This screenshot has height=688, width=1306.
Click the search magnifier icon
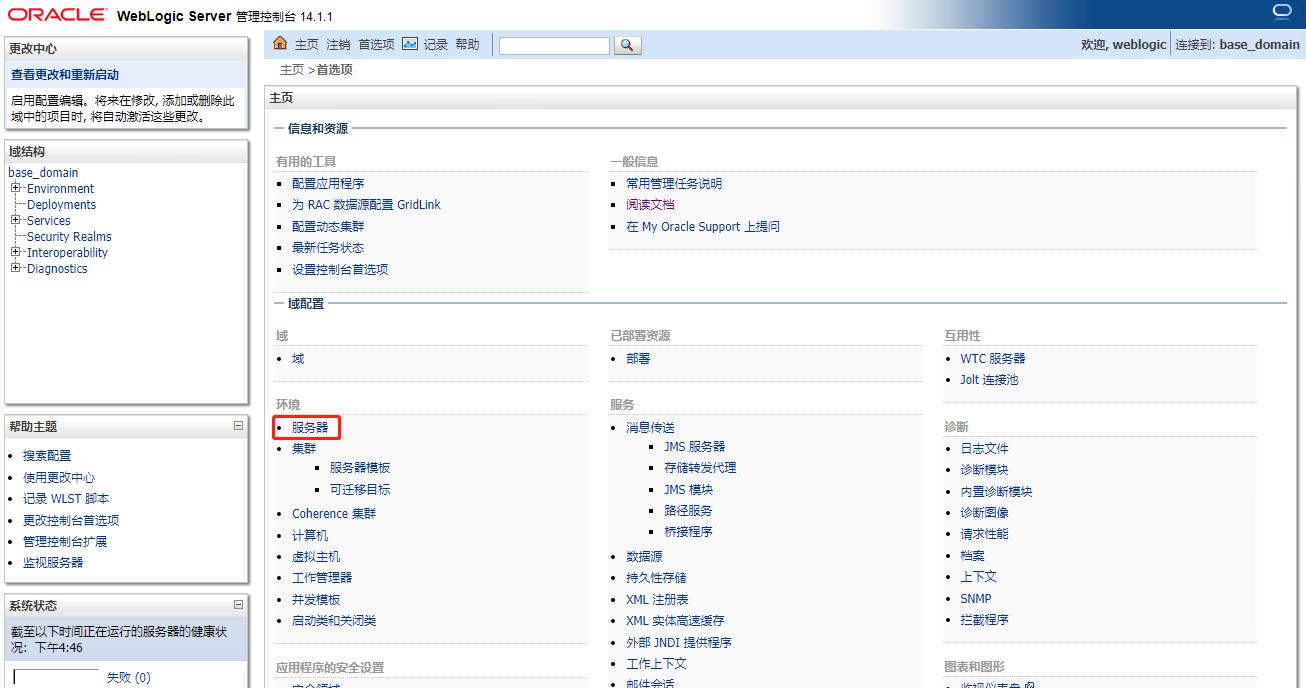[x=627, y=44]
